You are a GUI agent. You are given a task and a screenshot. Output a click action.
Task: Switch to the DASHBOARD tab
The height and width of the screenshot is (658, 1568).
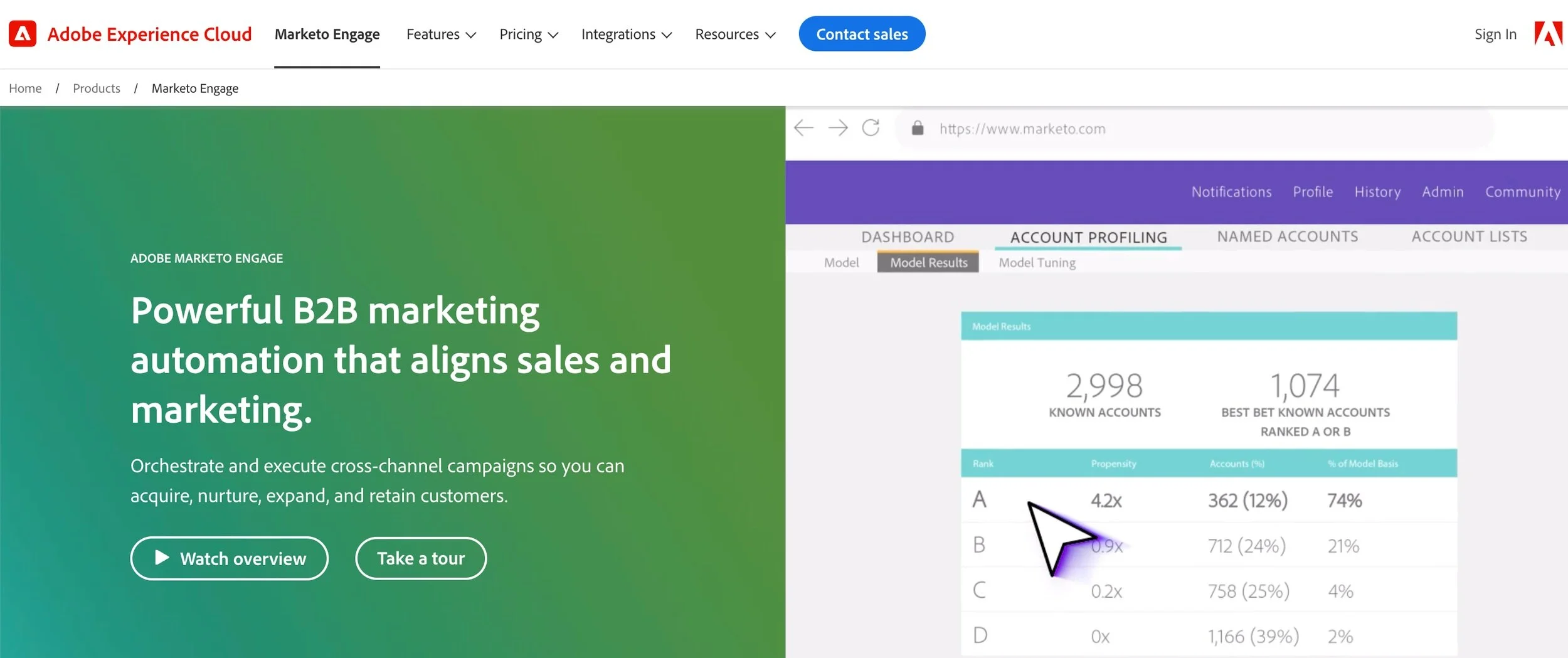pos(908,237)
